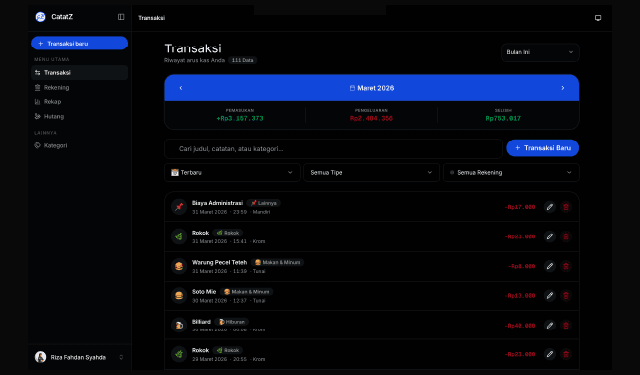Click the burger icon of Warung Pecel Teteh
Image resolution: width=640 pixels, height=375 pixels.
tap(179, 266)
